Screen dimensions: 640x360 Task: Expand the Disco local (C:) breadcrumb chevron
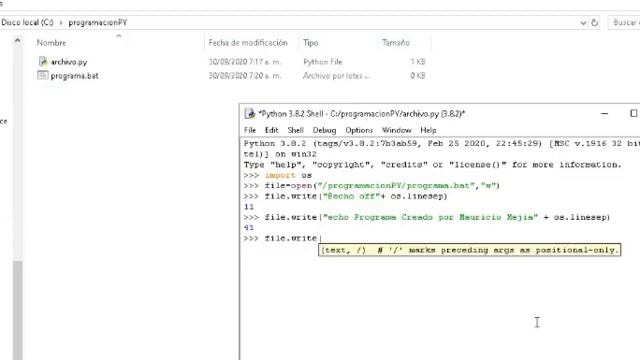[61, 23]
